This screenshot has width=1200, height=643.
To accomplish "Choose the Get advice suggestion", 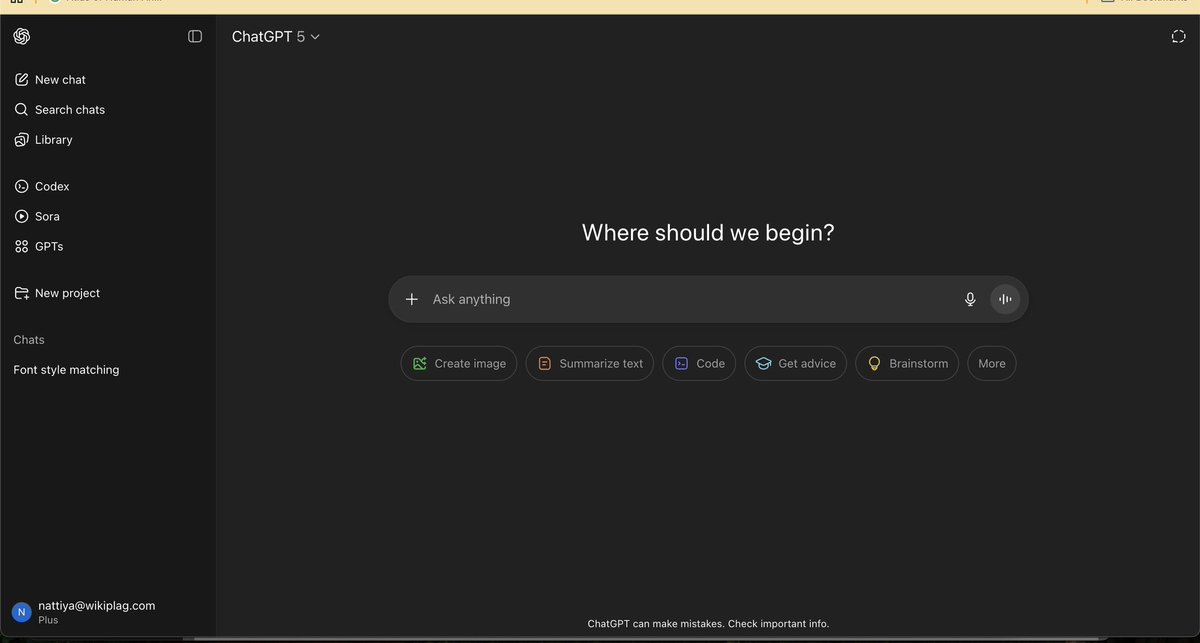I will [796, 363].
